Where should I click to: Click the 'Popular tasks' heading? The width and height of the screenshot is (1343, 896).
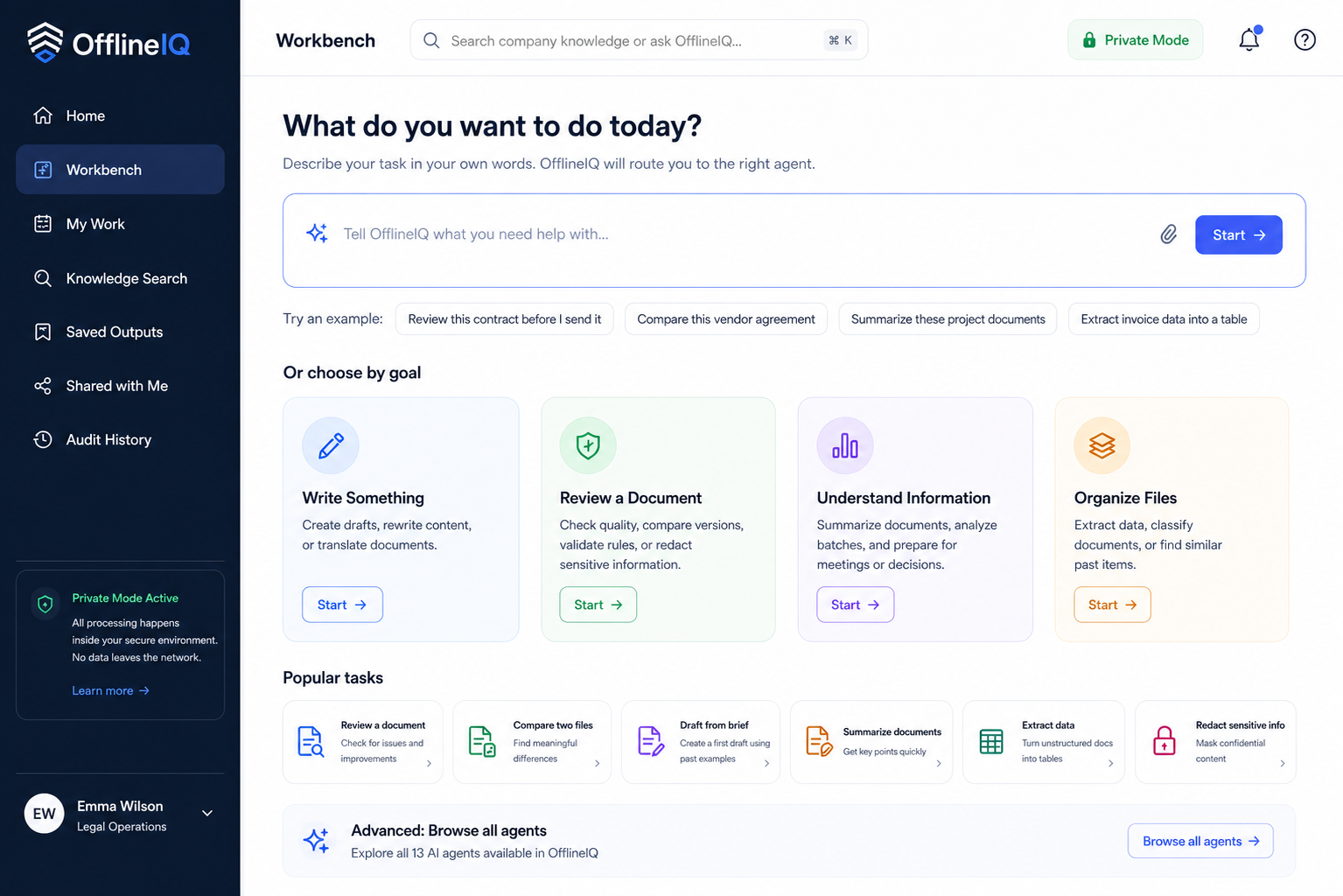(332, 678)
